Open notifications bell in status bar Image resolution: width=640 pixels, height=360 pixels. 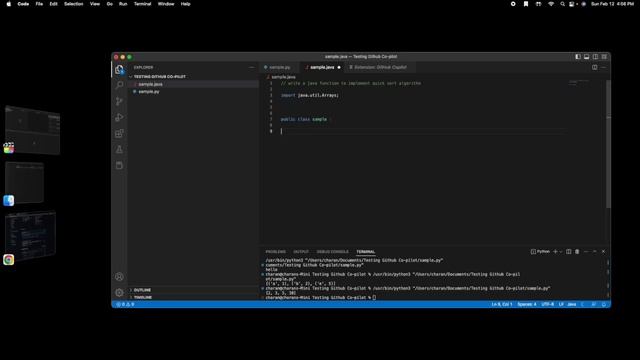point(604,304)
